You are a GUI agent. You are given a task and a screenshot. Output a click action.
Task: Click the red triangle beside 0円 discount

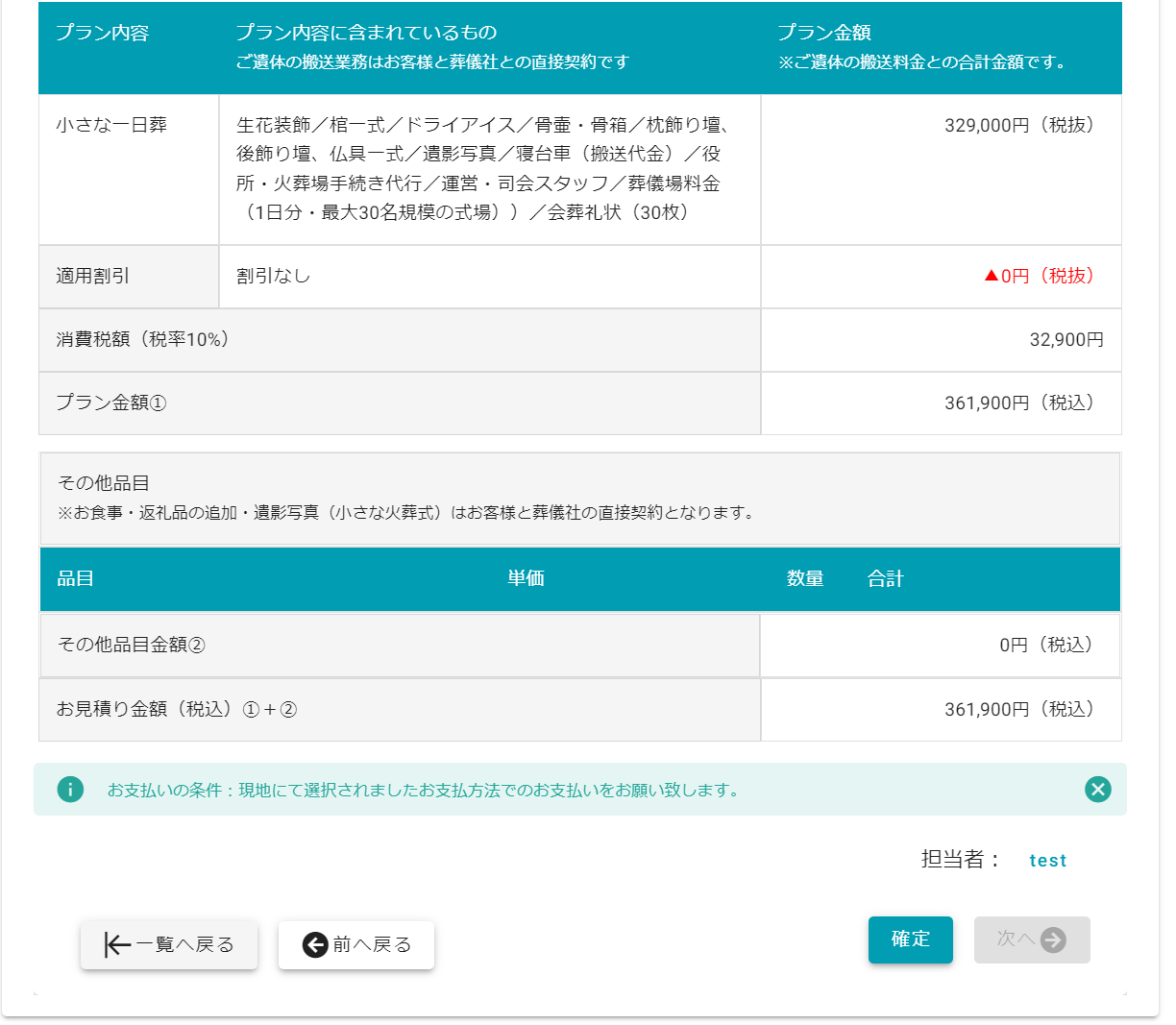[992, 276]
